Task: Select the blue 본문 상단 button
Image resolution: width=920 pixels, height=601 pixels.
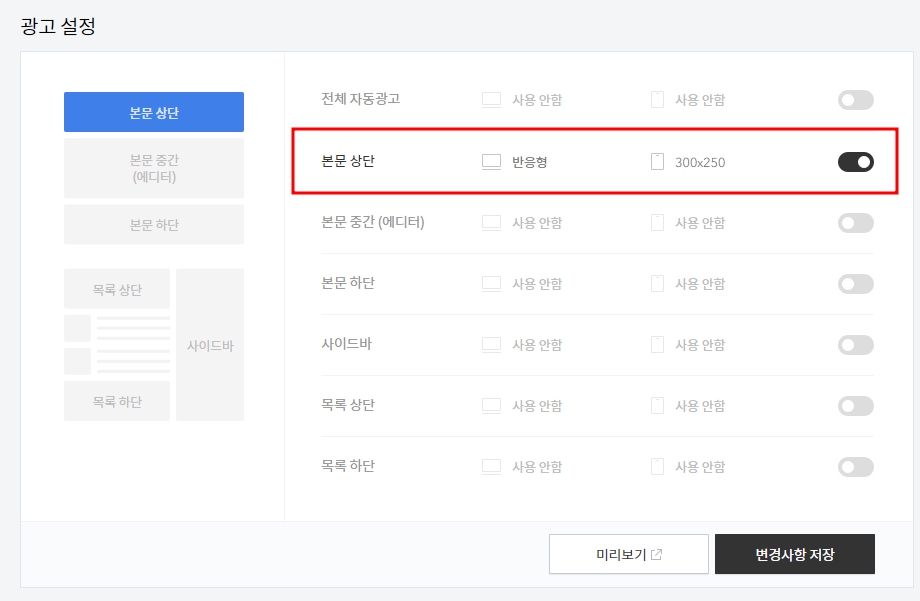Action: pyautogui.click(x=153, y=112)
